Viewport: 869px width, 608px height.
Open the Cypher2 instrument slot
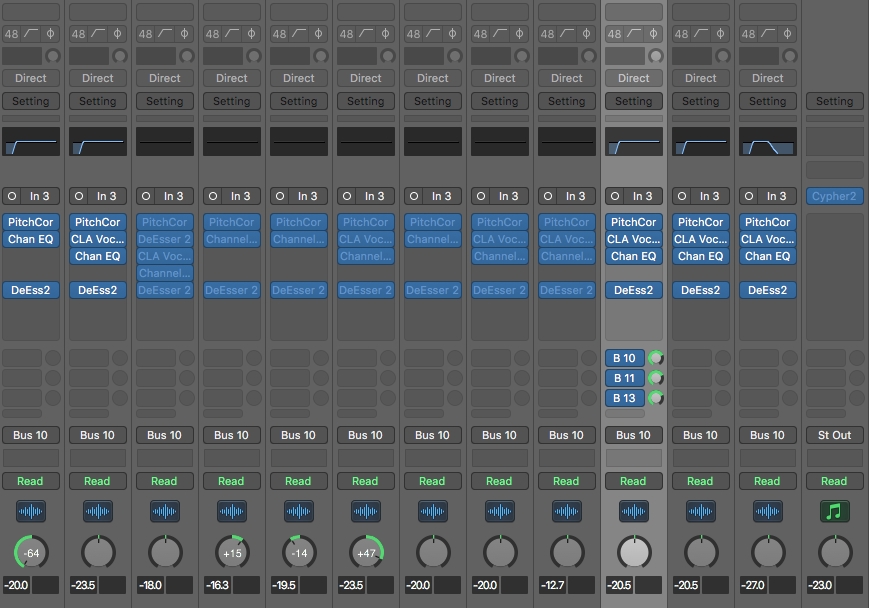(834, 196)
